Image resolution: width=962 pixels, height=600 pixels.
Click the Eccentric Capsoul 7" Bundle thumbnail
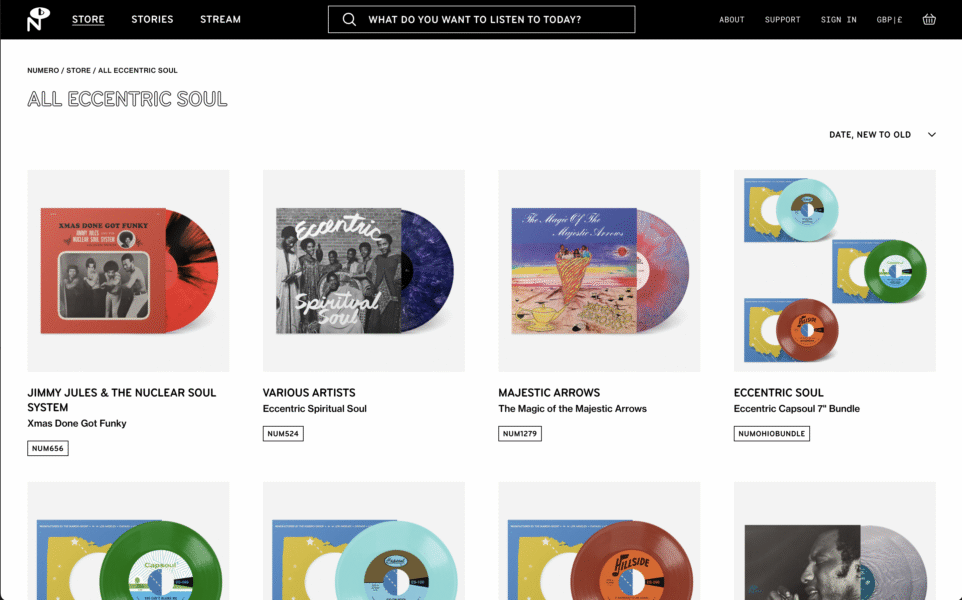pyautogui.click(x=834, y=270)
